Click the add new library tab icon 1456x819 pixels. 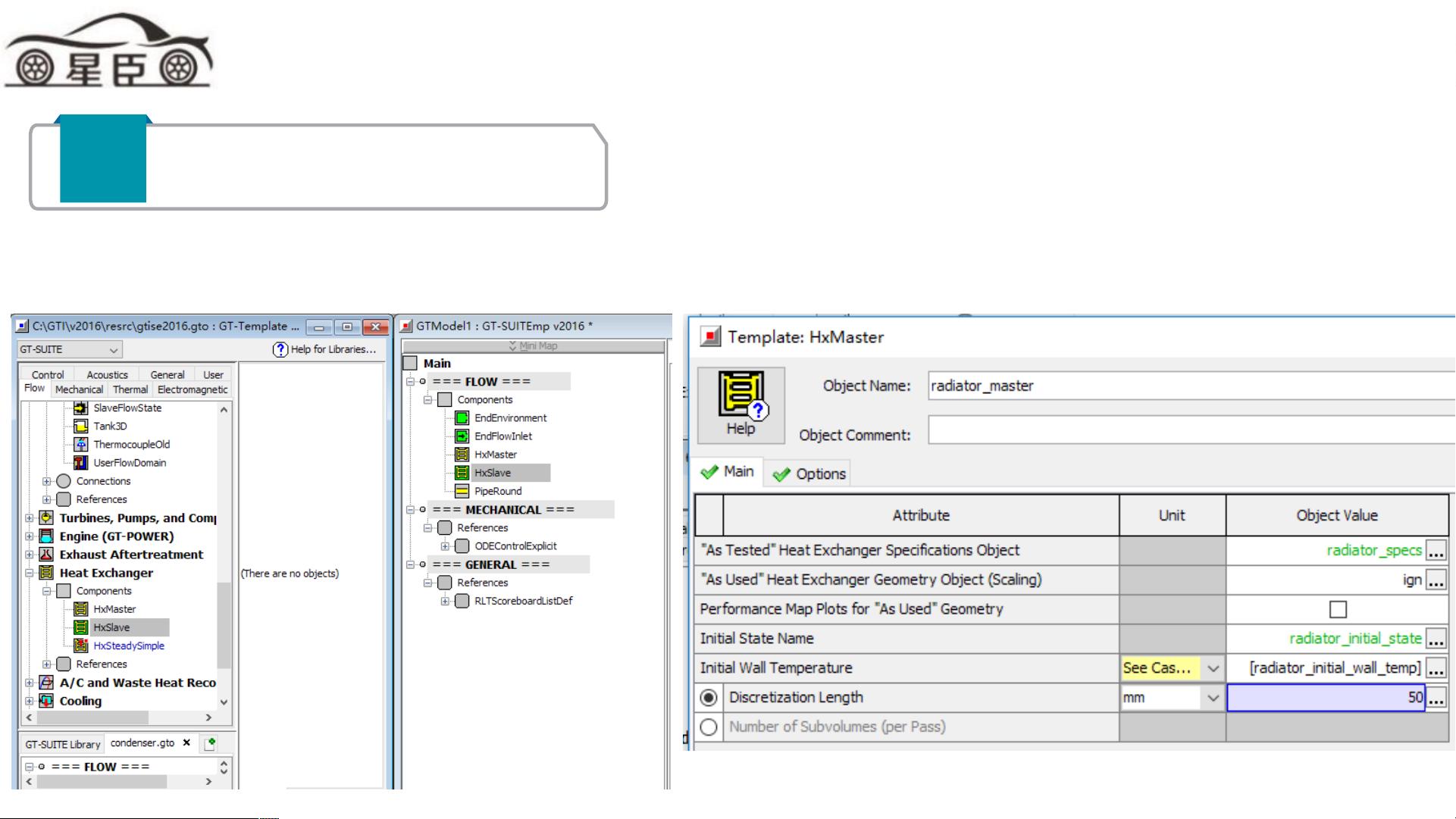(x=211, y=743)
